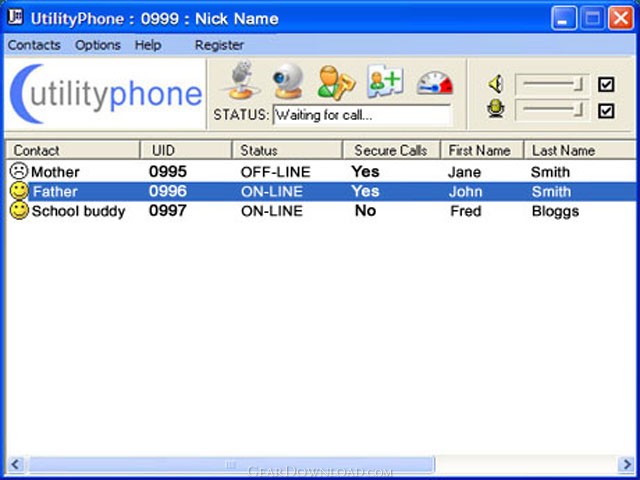Click the scroll left arrow

tap(16, 464)
